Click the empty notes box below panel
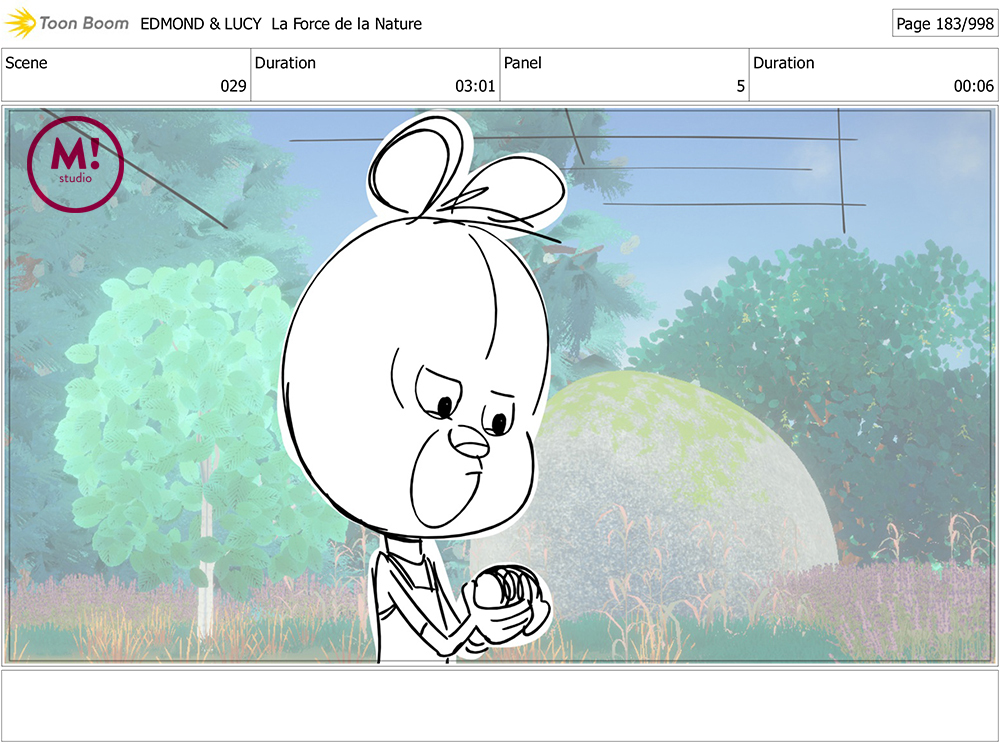Viewport: 1000px width, 743px height. pyautogui.click(x=499, y=705)
